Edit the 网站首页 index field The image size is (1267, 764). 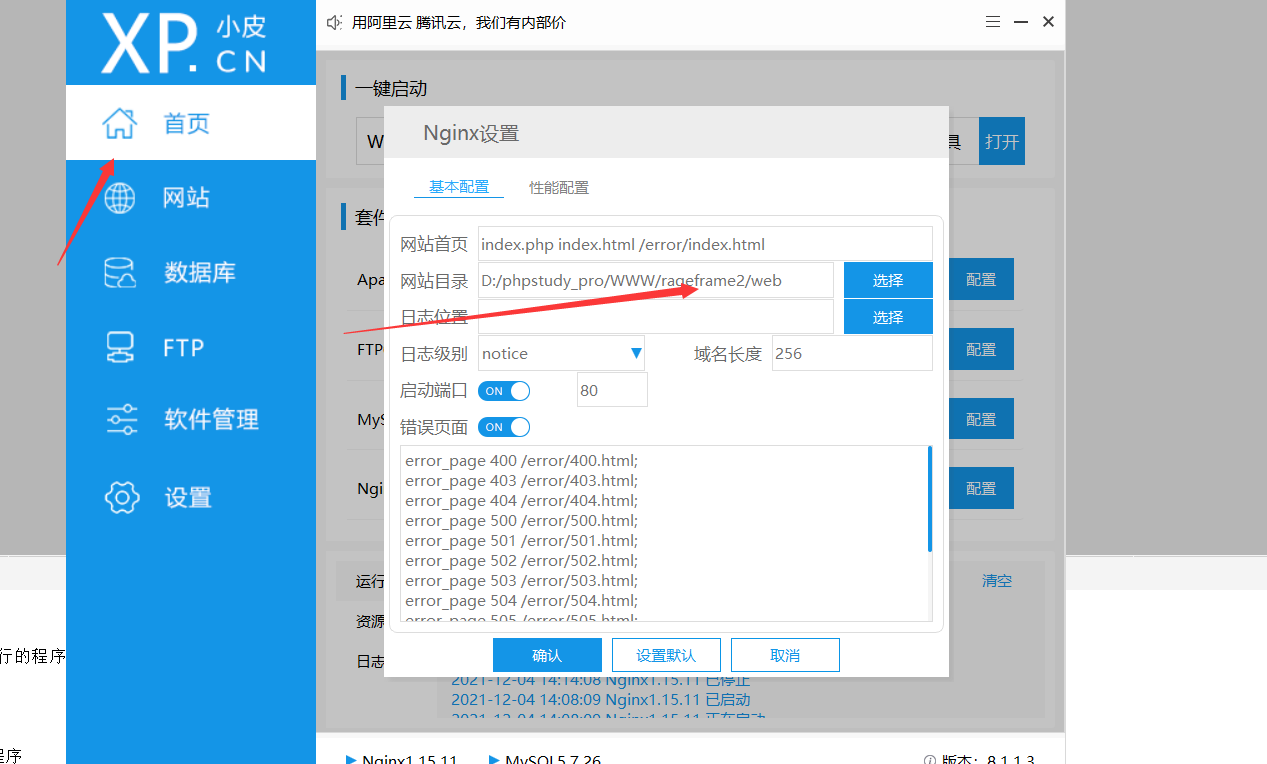705,244
